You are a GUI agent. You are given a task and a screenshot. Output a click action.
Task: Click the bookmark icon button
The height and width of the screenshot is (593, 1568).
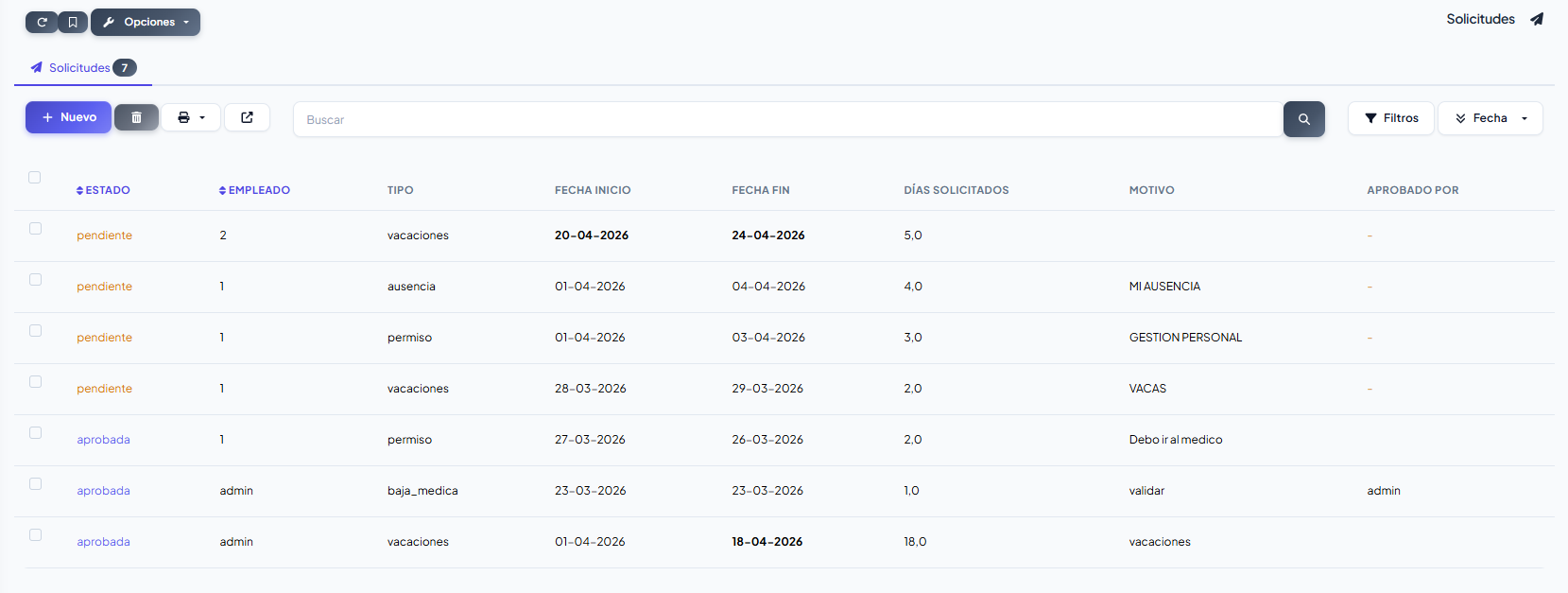pos(73,22)
